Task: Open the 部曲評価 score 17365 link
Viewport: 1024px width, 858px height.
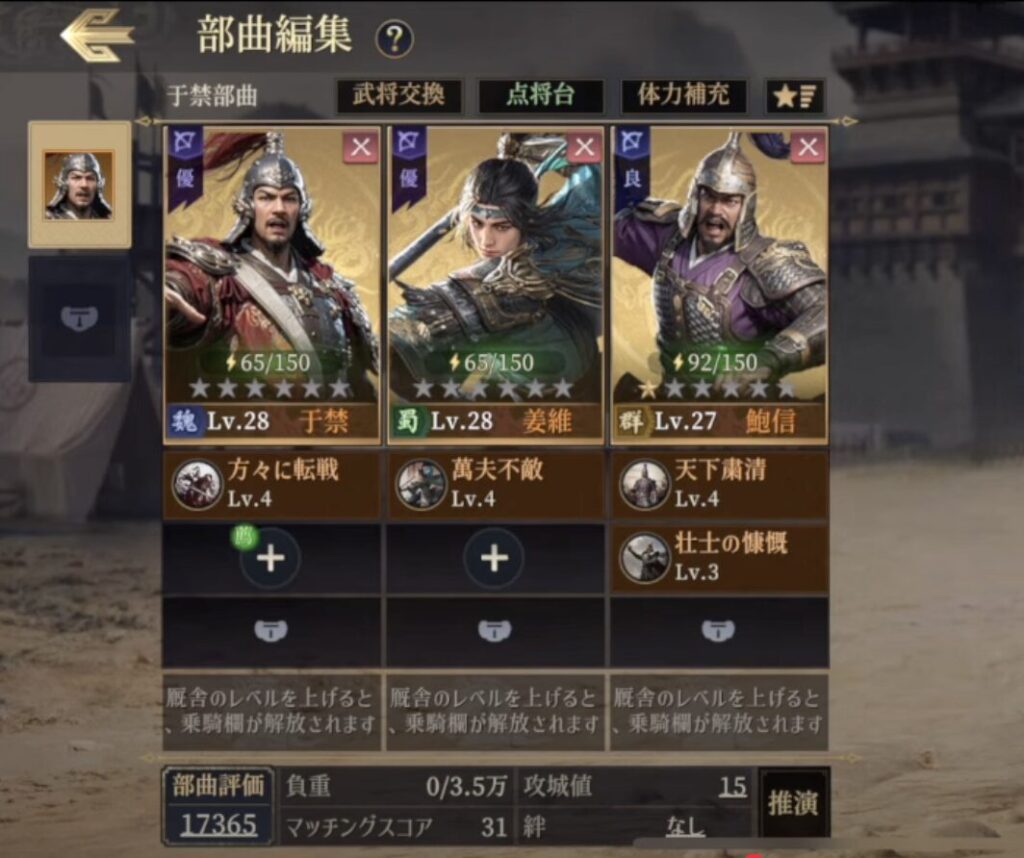Action: [x=219, y=825]
